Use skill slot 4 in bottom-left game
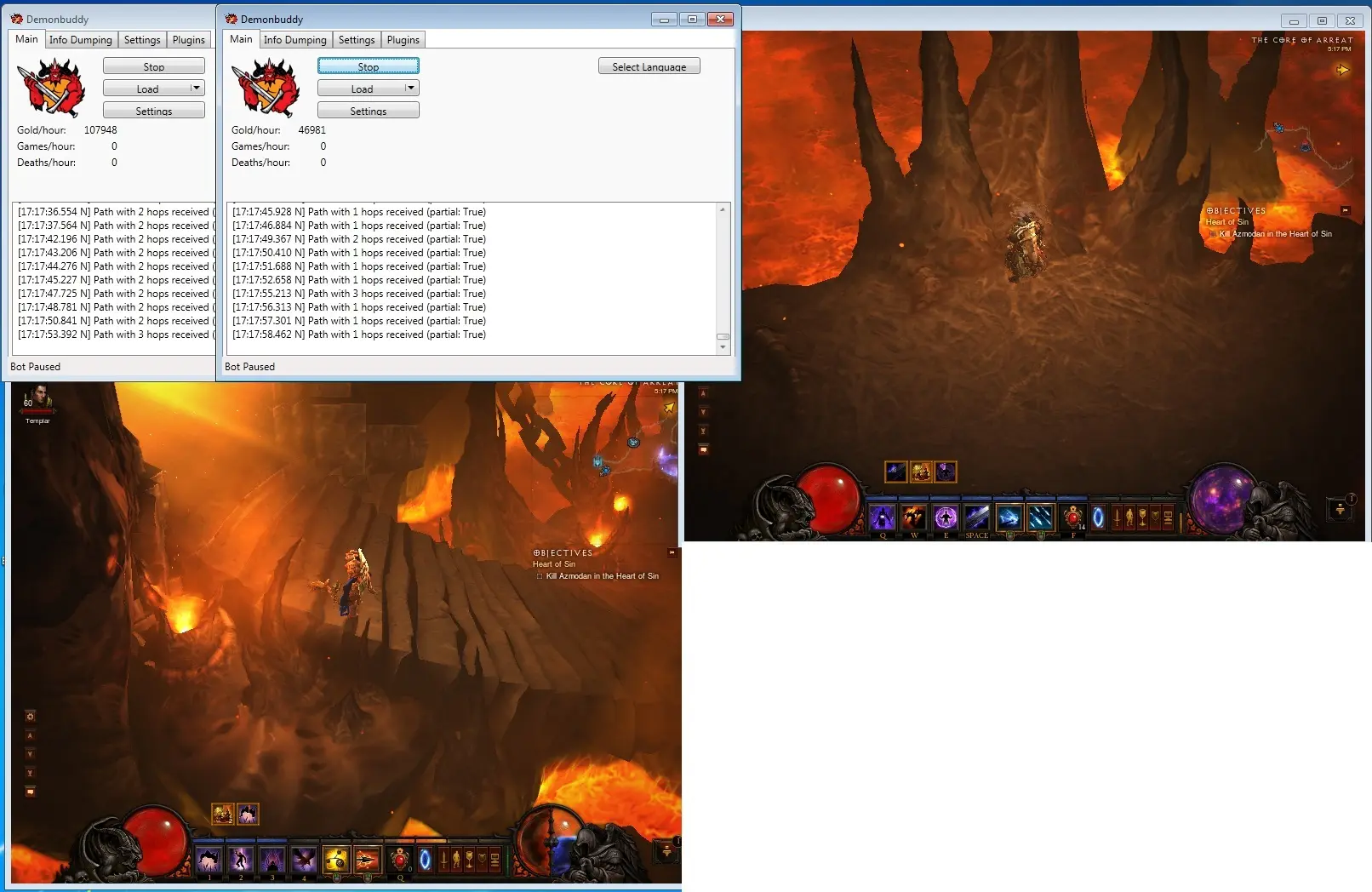The height and width of the screenshot is (892, 1372). pos(304,860)
